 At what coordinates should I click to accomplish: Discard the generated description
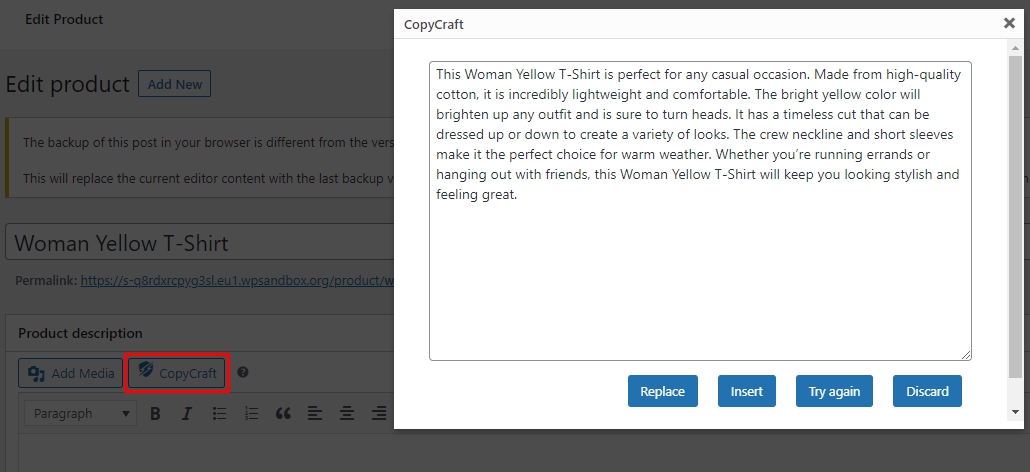(x=927, y=391)
